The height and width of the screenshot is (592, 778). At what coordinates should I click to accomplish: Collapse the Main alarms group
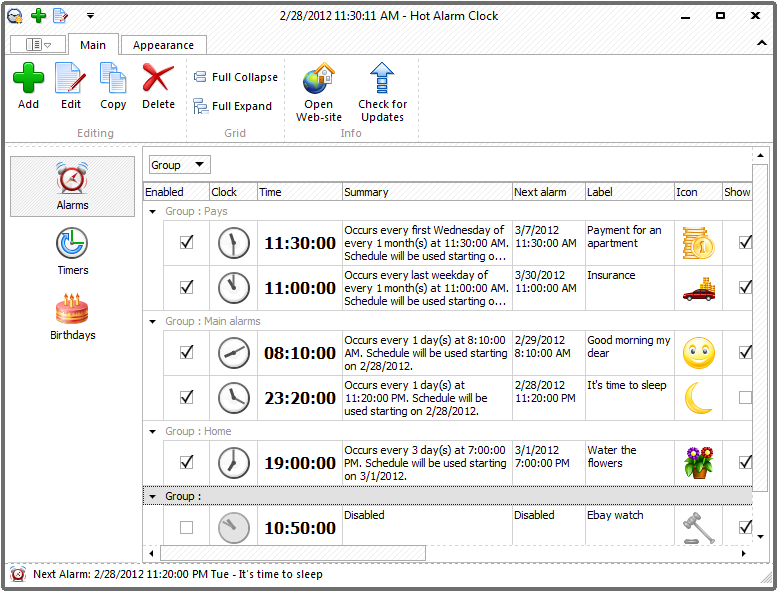(153, 322)
